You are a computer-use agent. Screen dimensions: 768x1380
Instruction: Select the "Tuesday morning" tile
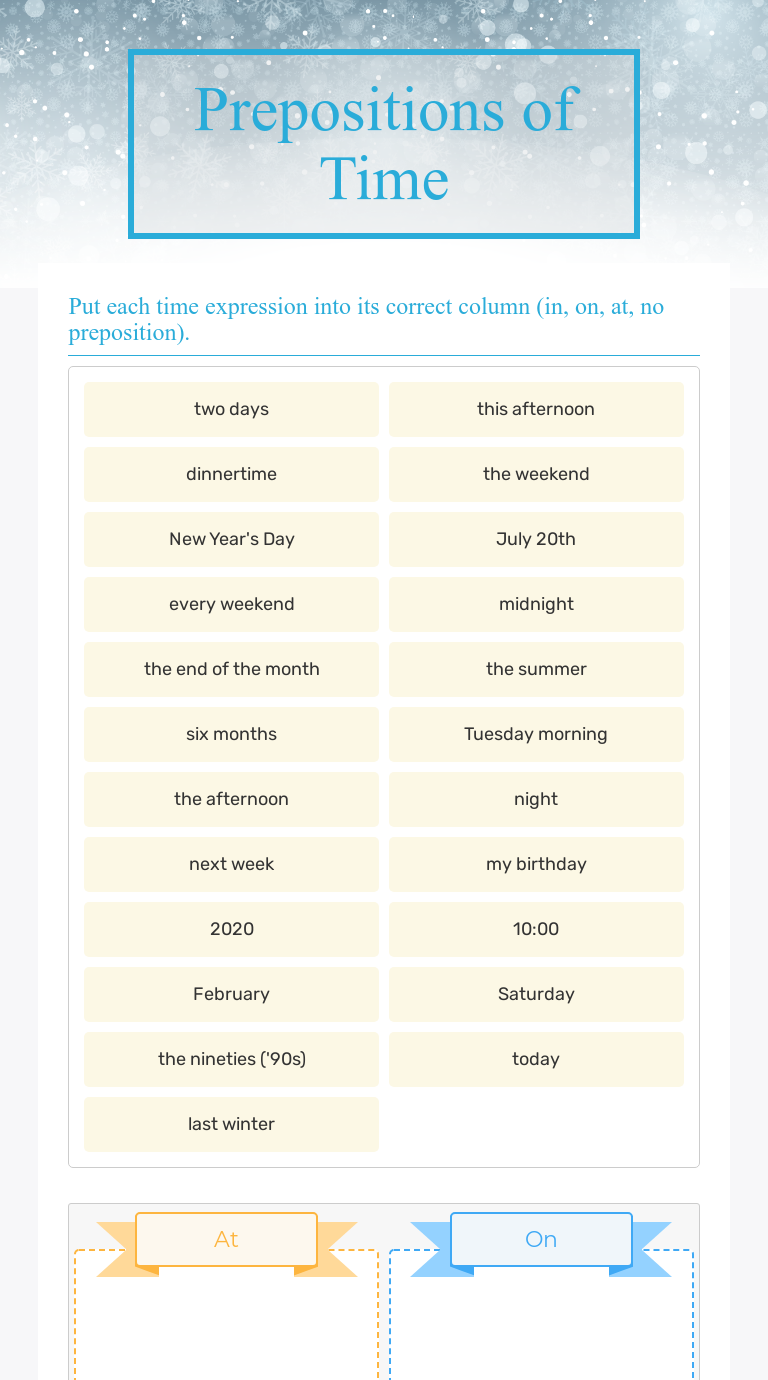[x=536, y=734]
